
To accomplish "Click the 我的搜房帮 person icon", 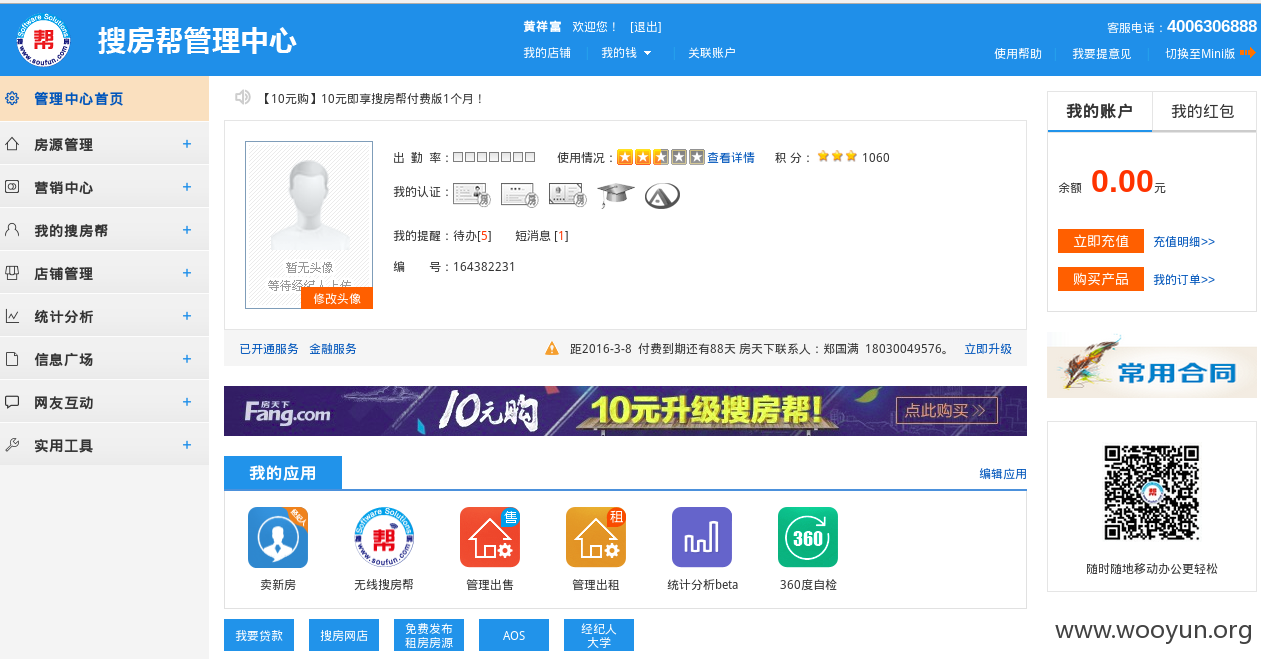I will tap(12, 230).
